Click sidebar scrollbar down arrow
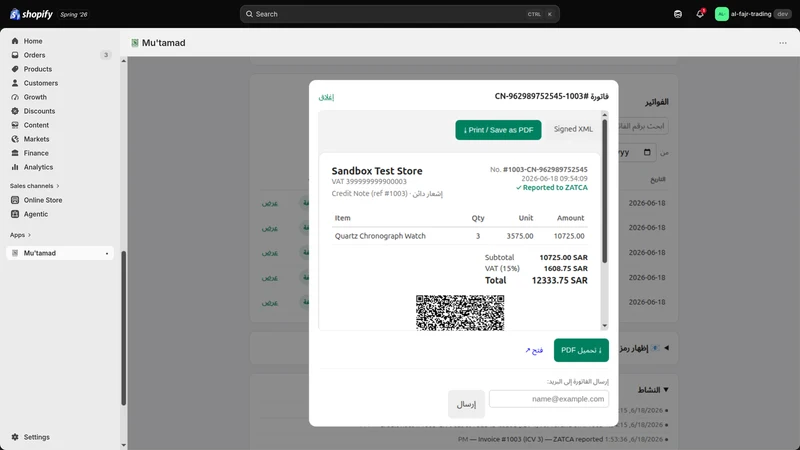The image size is (800, 450). pos(123,445)
